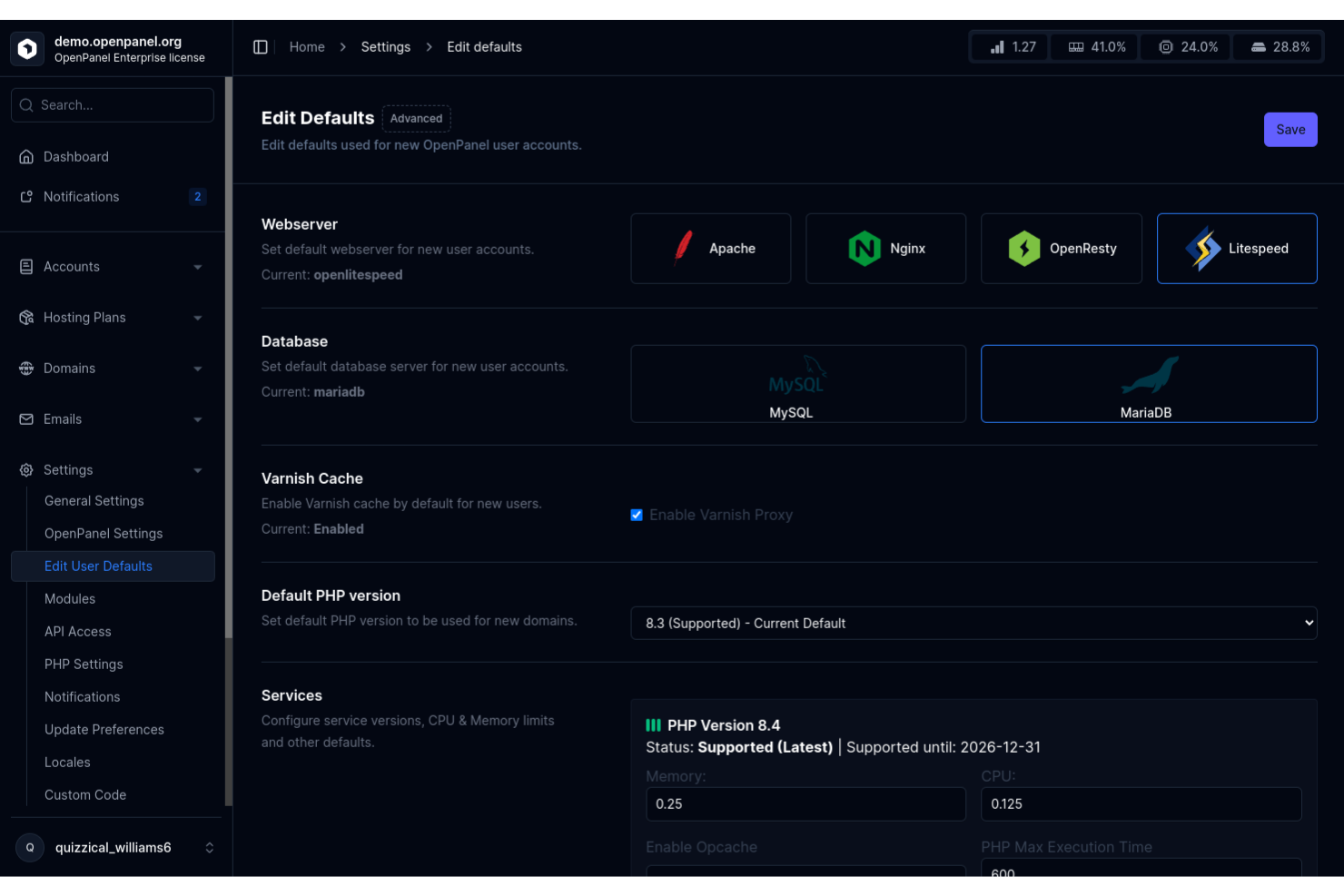Click the Hosting Plans icon
The image size is (1344, 896).
point(26,318)
